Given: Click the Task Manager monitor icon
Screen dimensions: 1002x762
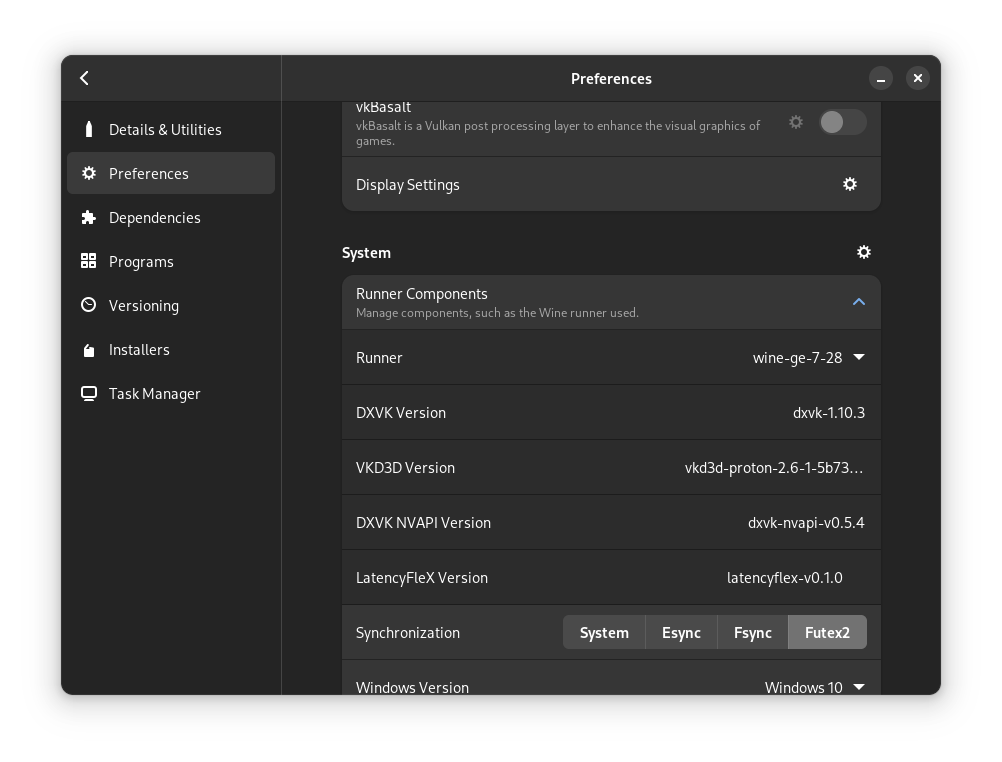Looking at the screenshot, I should pyautogui.click(x=89, y=394).
